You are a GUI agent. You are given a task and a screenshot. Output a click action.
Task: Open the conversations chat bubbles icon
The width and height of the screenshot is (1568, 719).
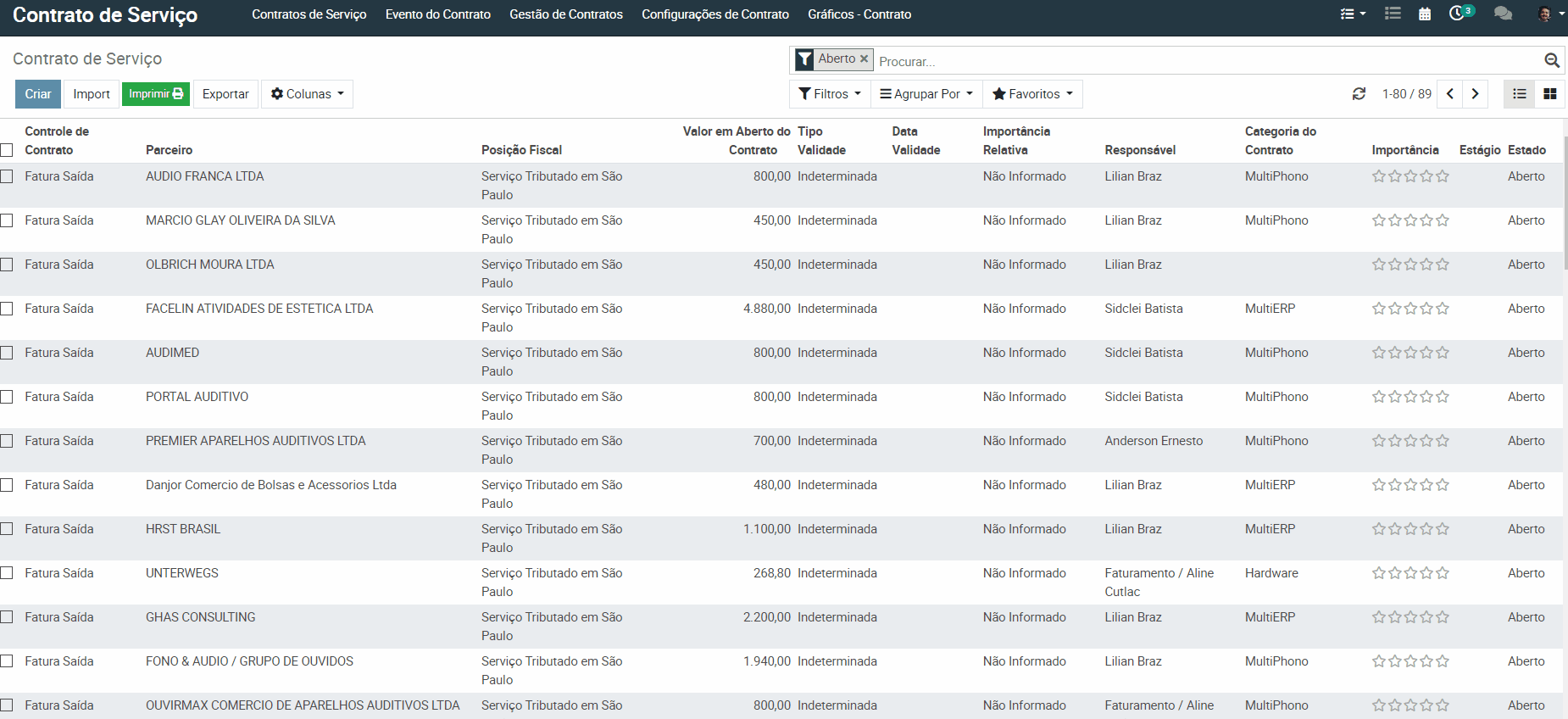1503,14
